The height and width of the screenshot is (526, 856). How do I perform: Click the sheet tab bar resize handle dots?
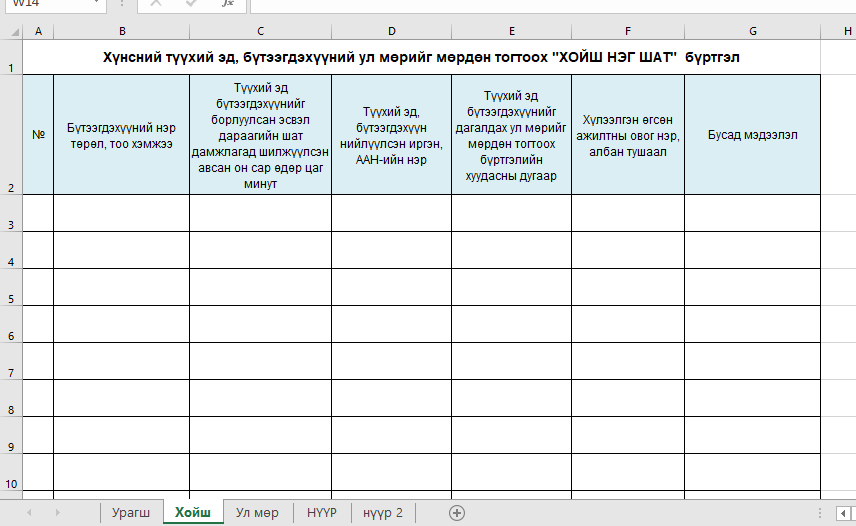pyautogui.click(x=819, y=513)
